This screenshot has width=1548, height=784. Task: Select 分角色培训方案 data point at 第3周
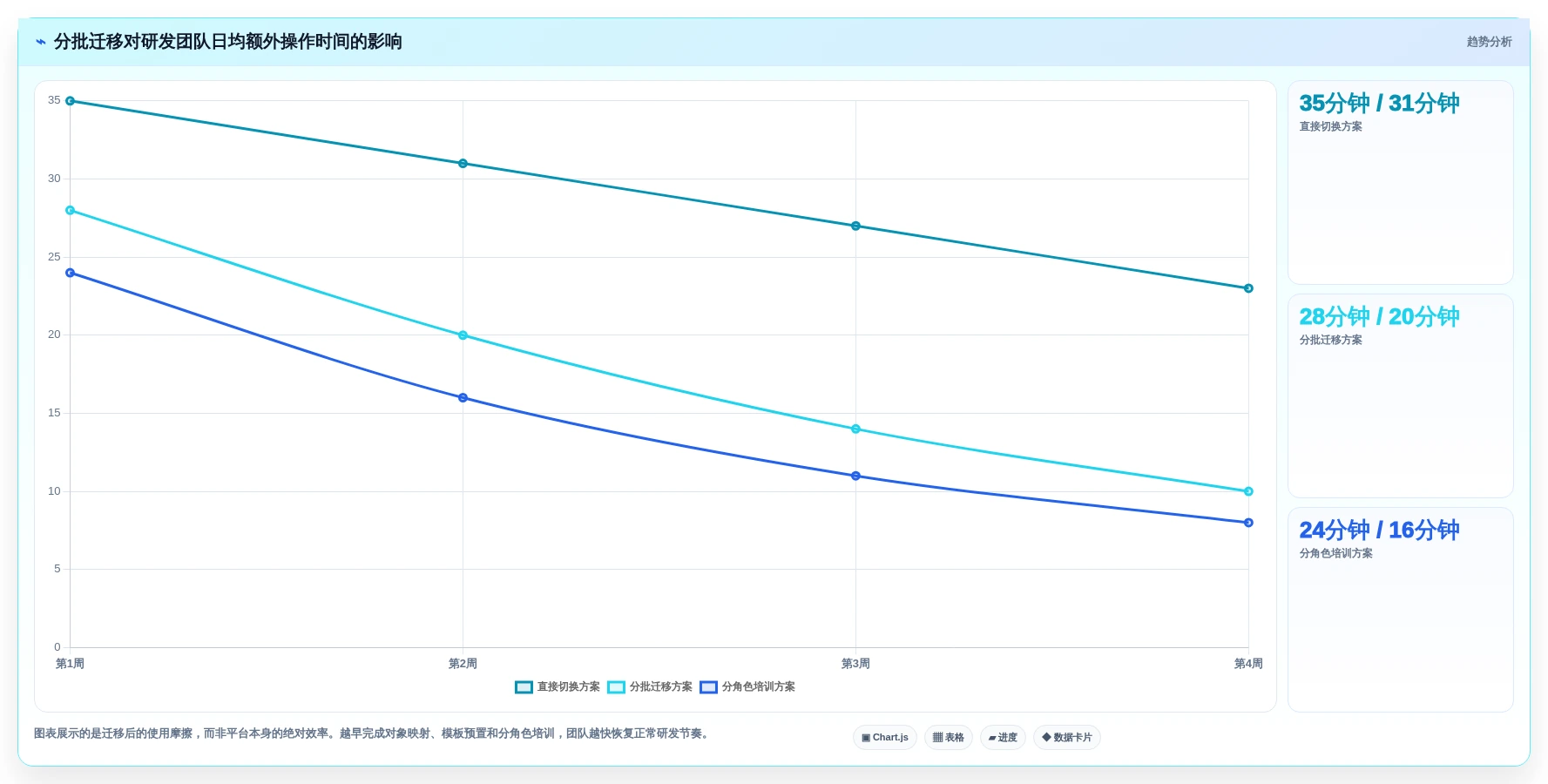pyautogui.click(x=855, y=476)
